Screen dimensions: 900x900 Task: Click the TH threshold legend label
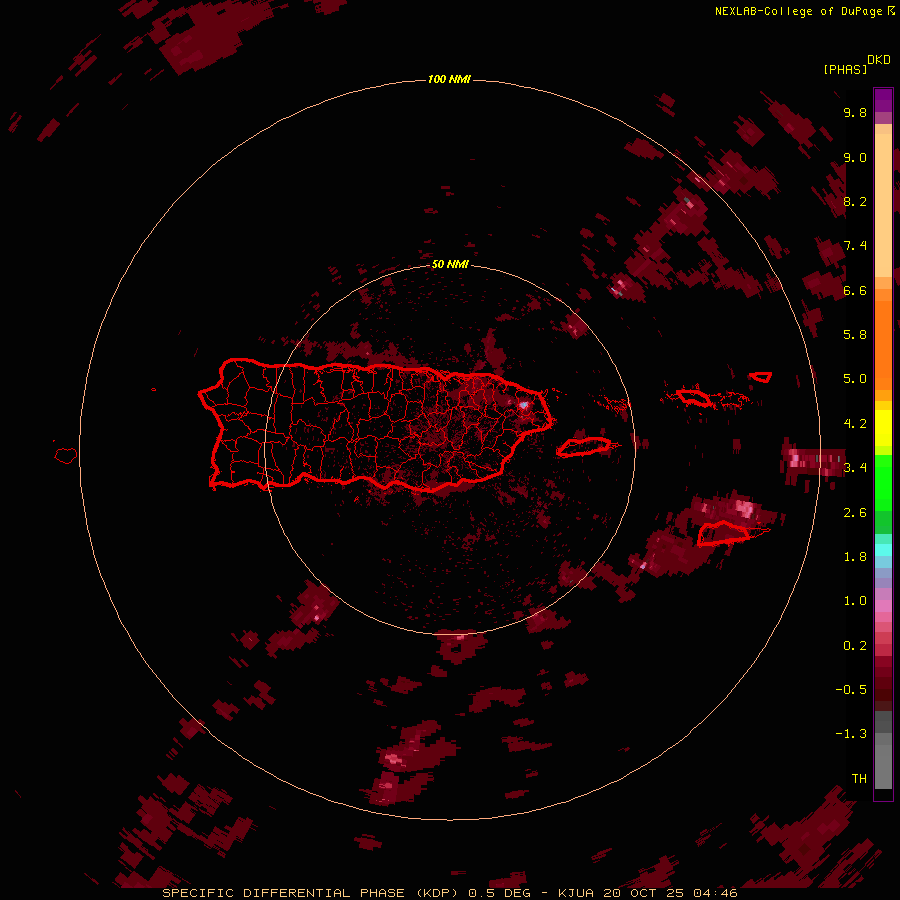coord(859,779)
